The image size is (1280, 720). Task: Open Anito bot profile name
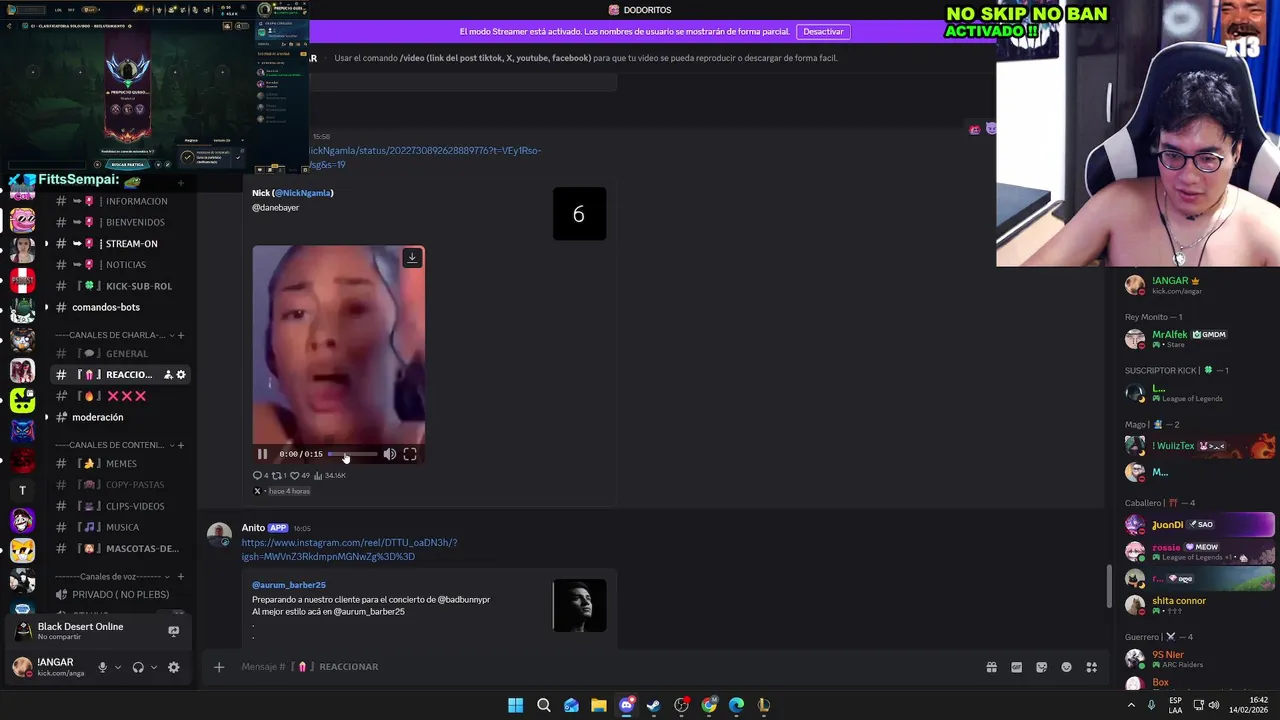[253, 528]
